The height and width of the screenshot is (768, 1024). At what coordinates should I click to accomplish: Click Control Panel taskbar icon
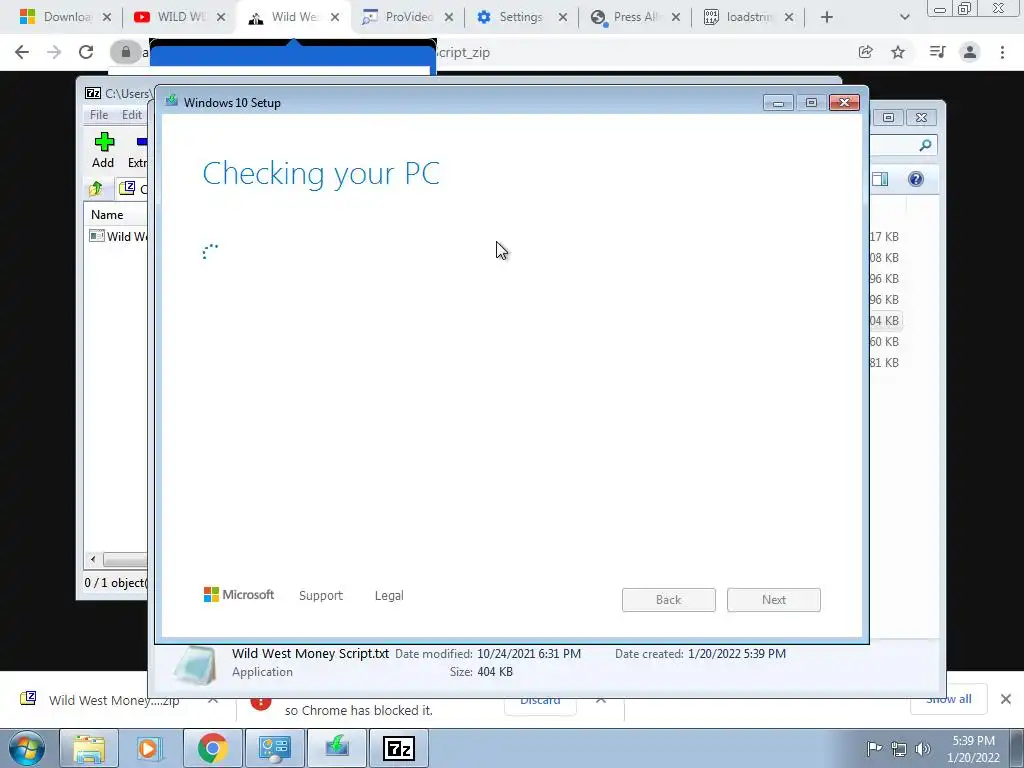click(x=274, y=748)
